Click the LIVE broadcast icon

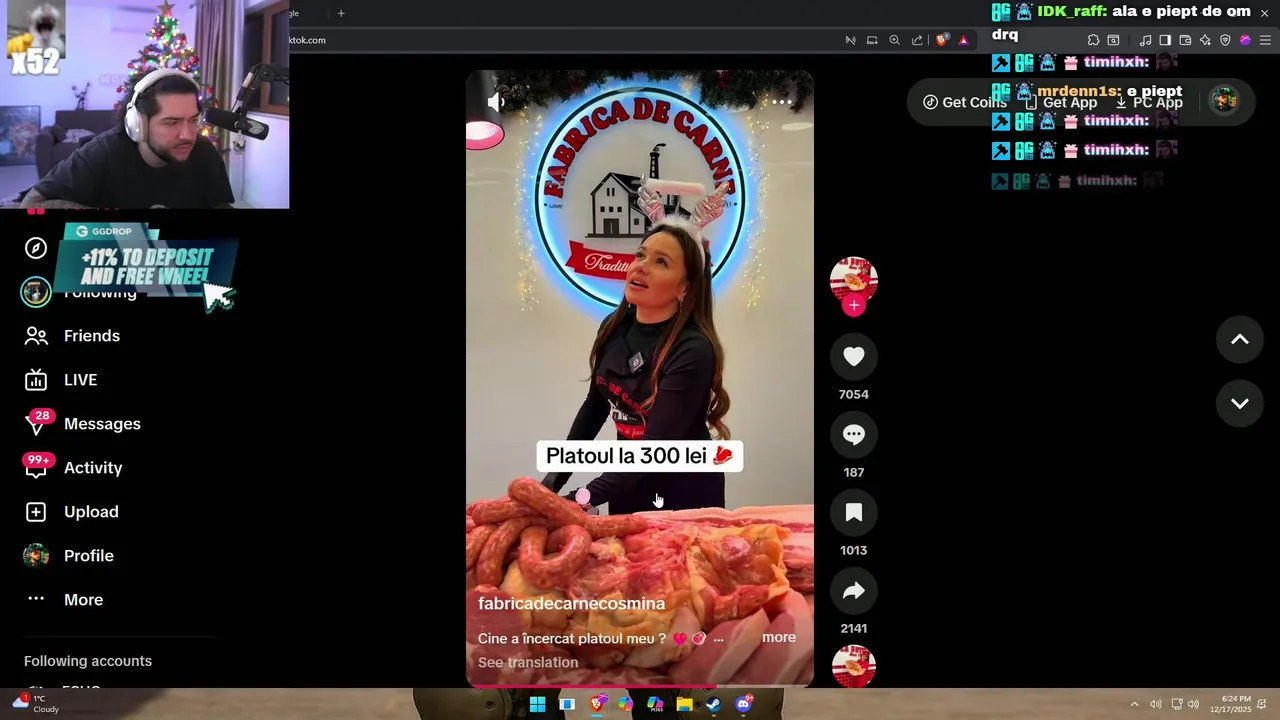click(36, 380)
